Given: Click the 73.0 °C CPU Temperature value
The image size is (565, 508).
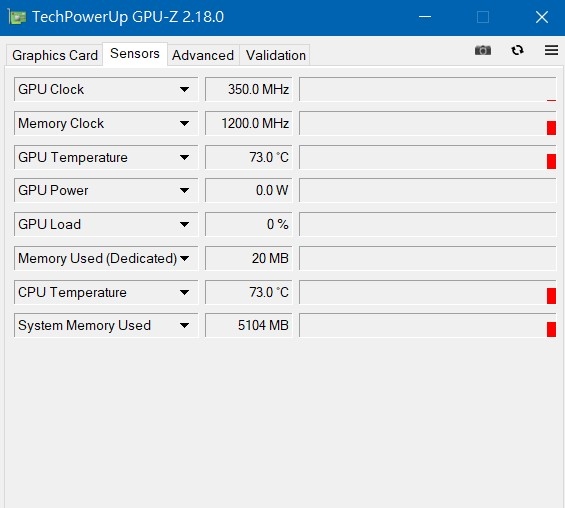Looking at the screenshot, I should click(249, 292).
